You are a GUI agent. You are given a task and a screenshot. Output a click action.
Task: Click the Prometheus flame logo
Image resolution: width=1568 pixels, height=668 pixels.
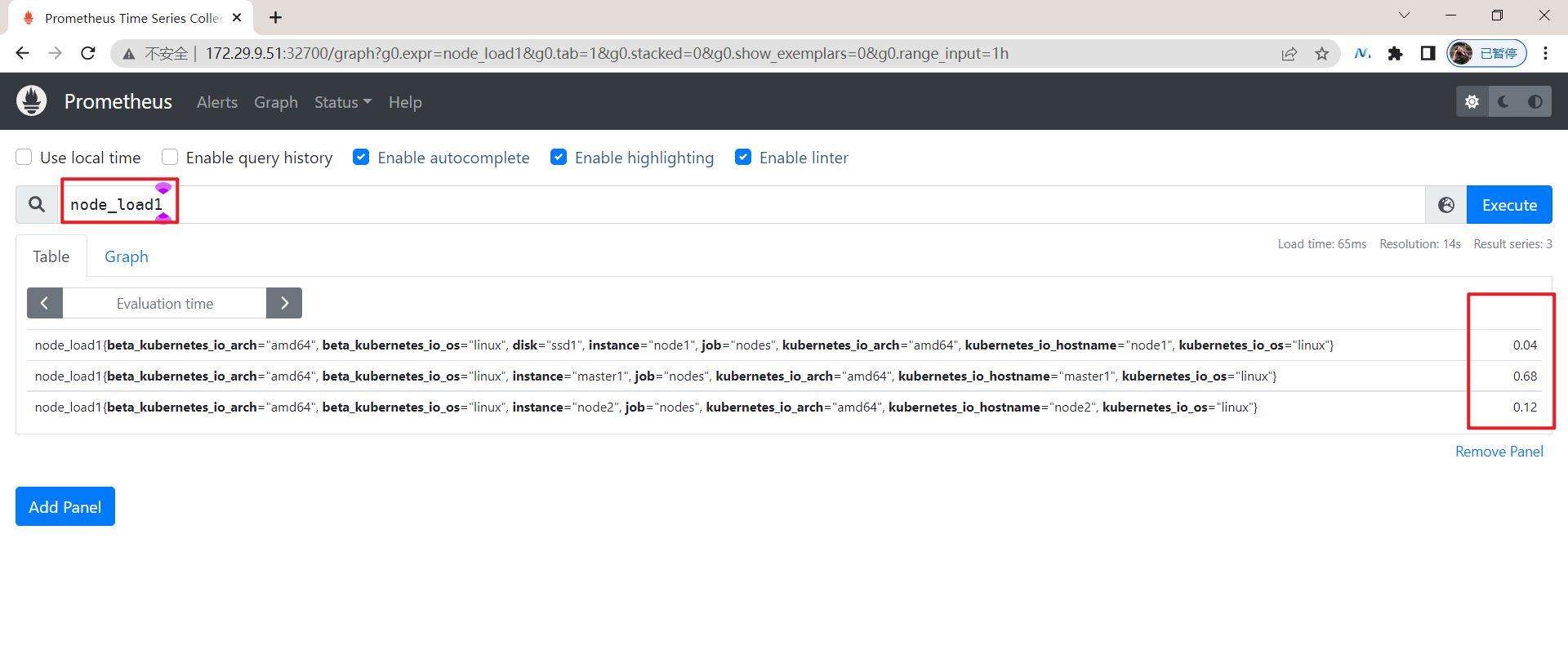click(x=32, y=101)
